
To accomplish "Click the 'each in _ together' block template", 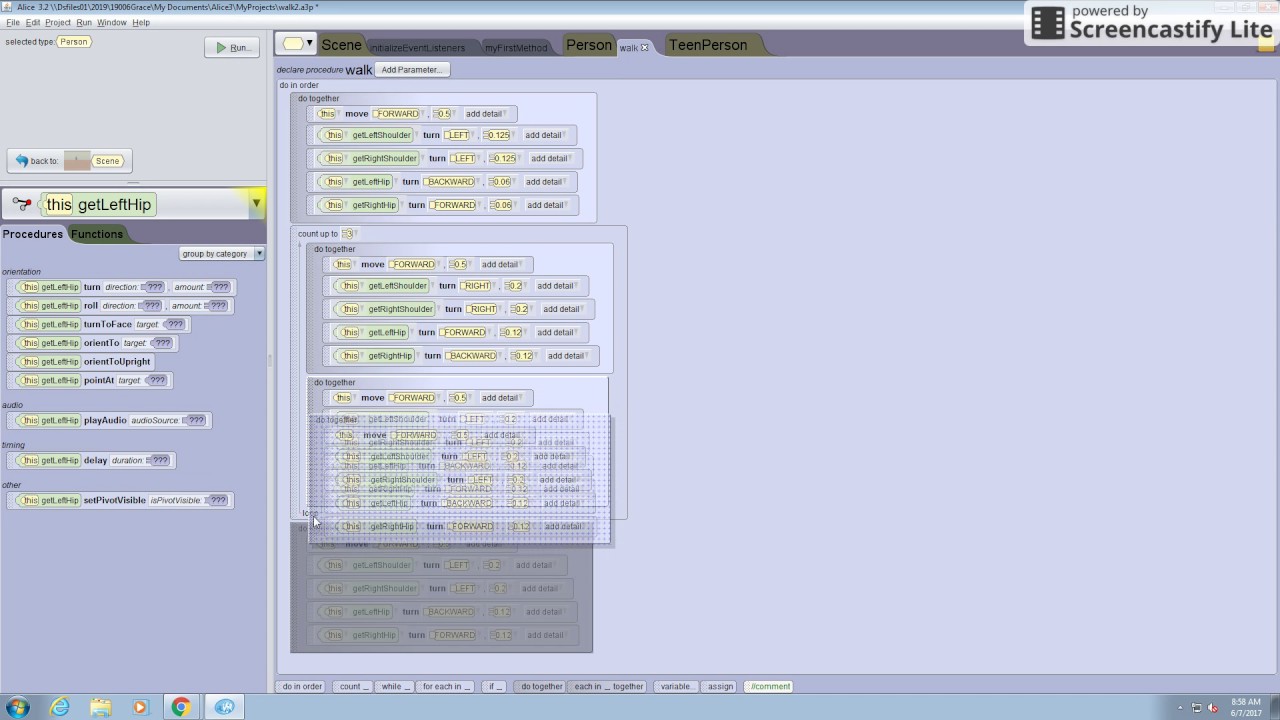I will click(x=609, y=686).
